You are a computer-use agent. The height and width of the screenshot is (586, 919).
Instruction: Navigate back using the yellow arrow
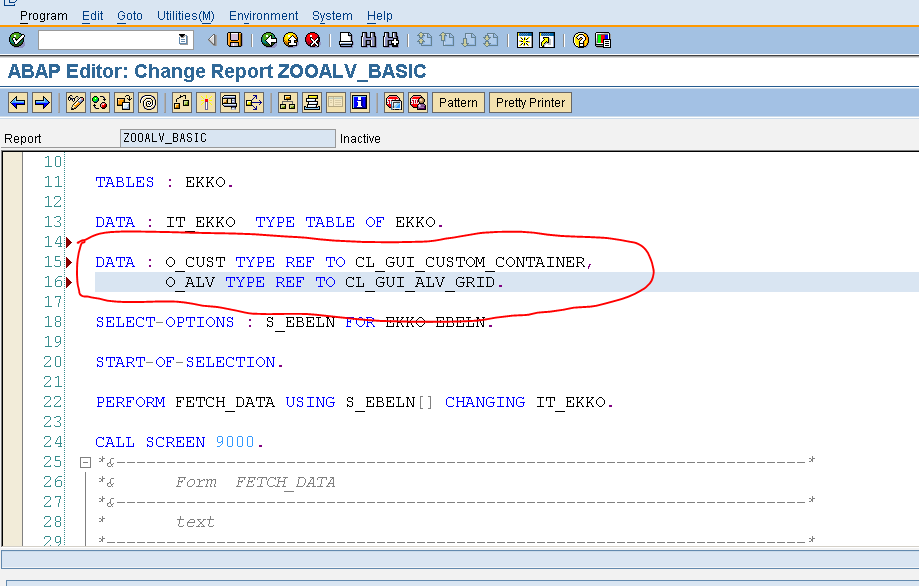coord(291,40)
